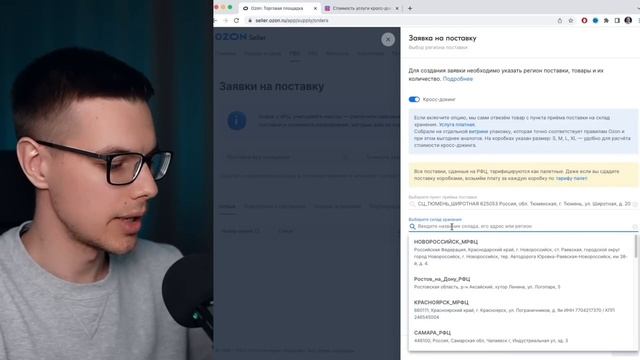The width and height of the screenshot is (640, 360).
Task: Select Ростов_на_Дону_РФЦ warehouse option
Action: [x=522, y=282]
